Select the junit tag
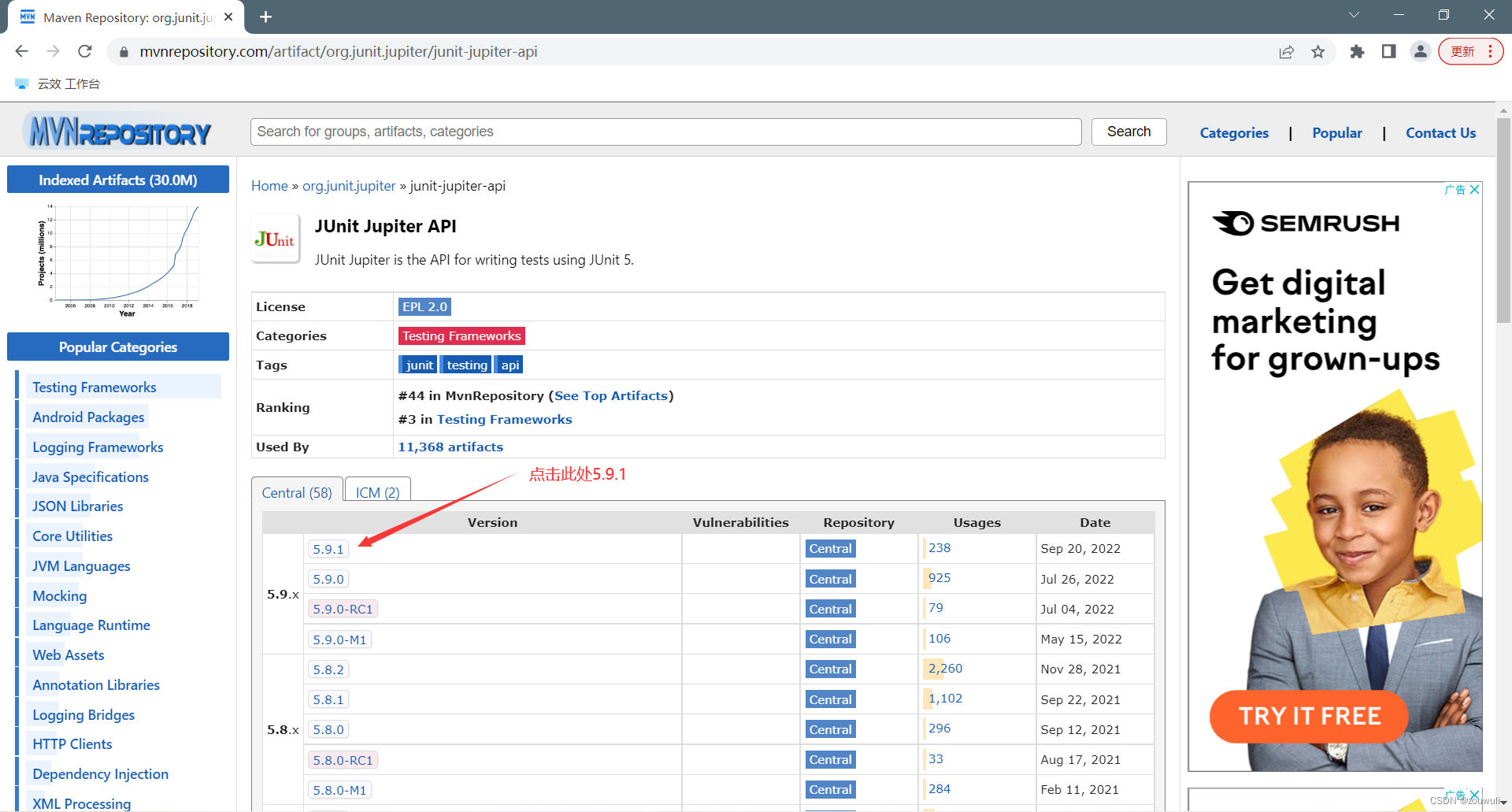 tap(418, 365)
